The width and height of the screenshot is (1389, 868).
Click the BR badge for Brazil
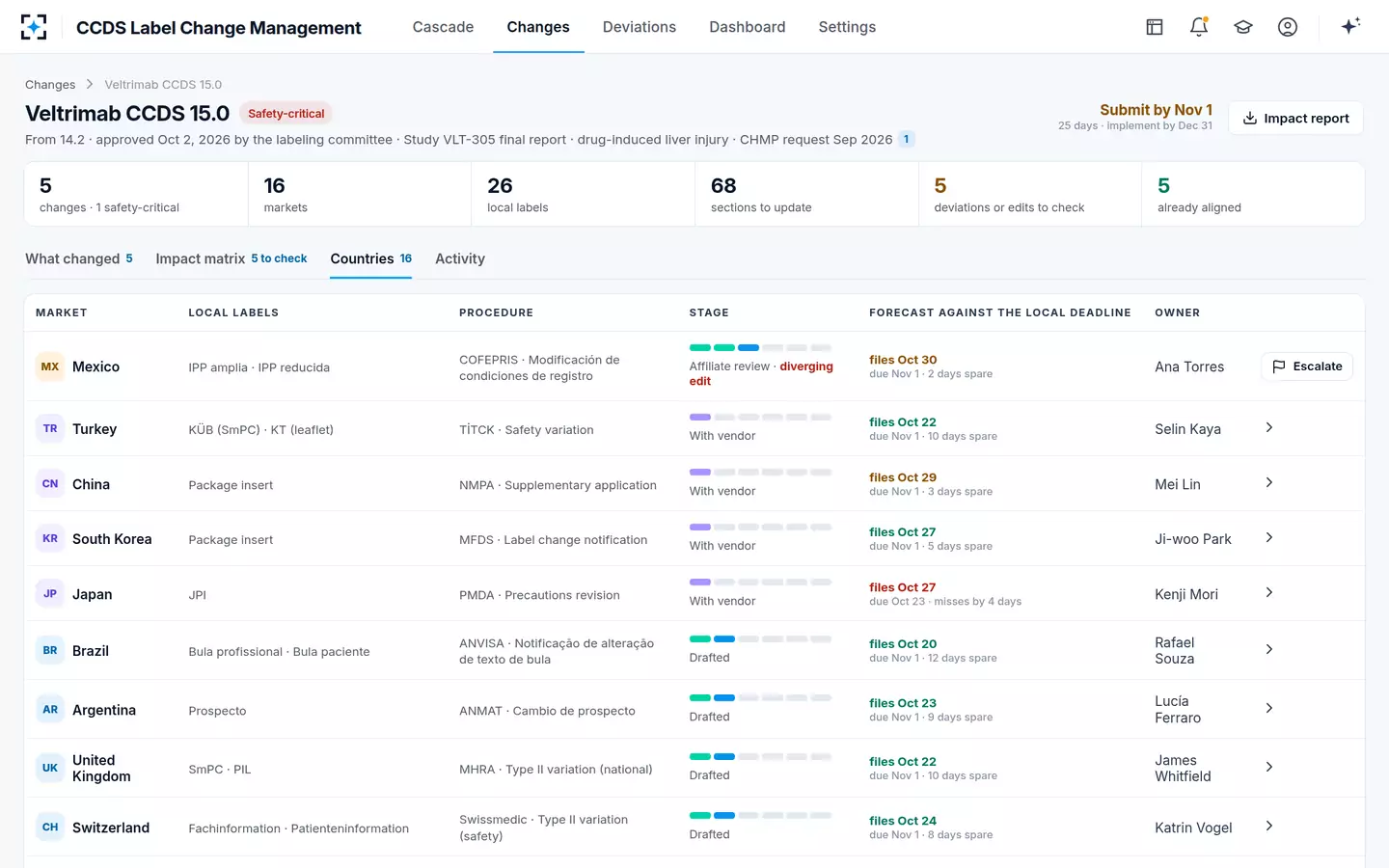50,650
